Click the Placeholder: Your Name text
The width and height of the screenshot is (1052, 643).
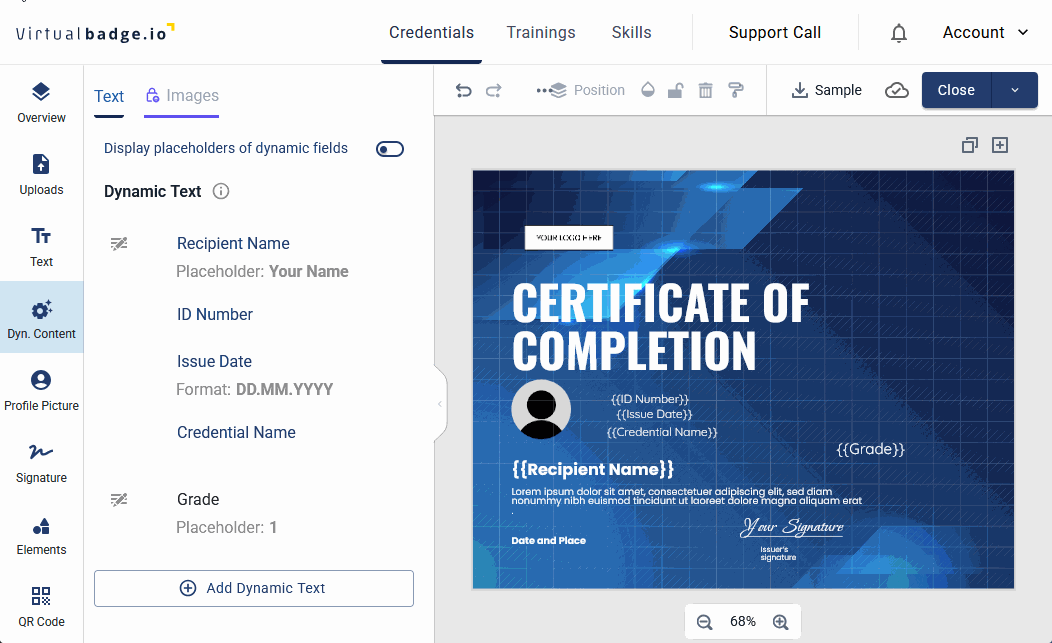[262, 272]
